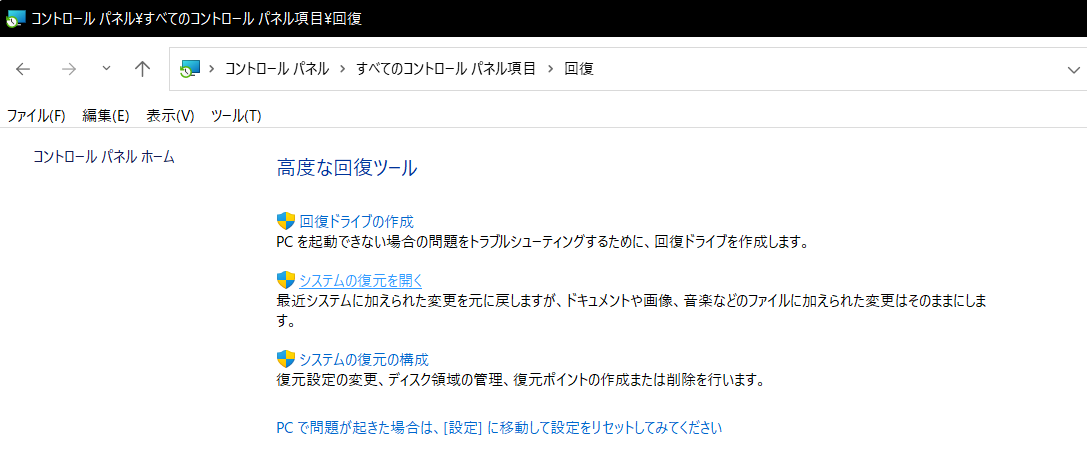Expand chevron before 回復 breadcrumb
The height and width of the screenshot is (449, 1087).
[x=550, y=69]
